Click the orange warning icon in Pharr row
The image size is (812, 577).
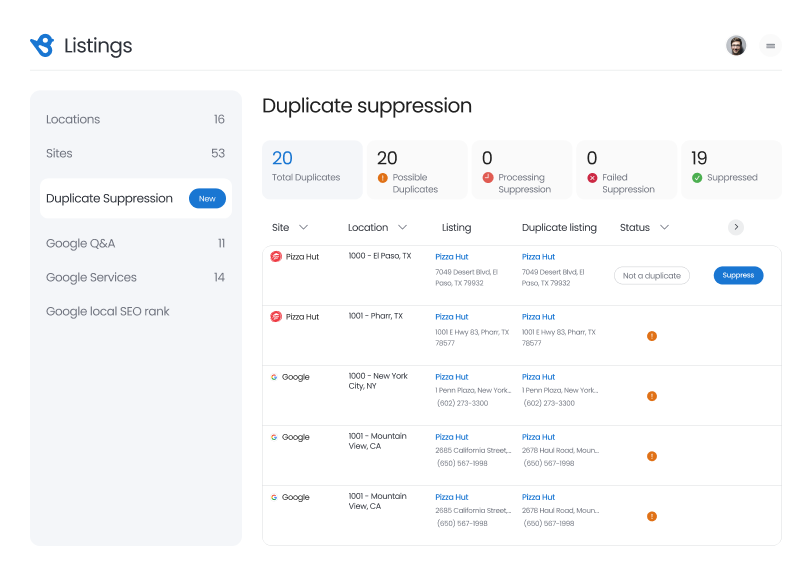point(652,336)
